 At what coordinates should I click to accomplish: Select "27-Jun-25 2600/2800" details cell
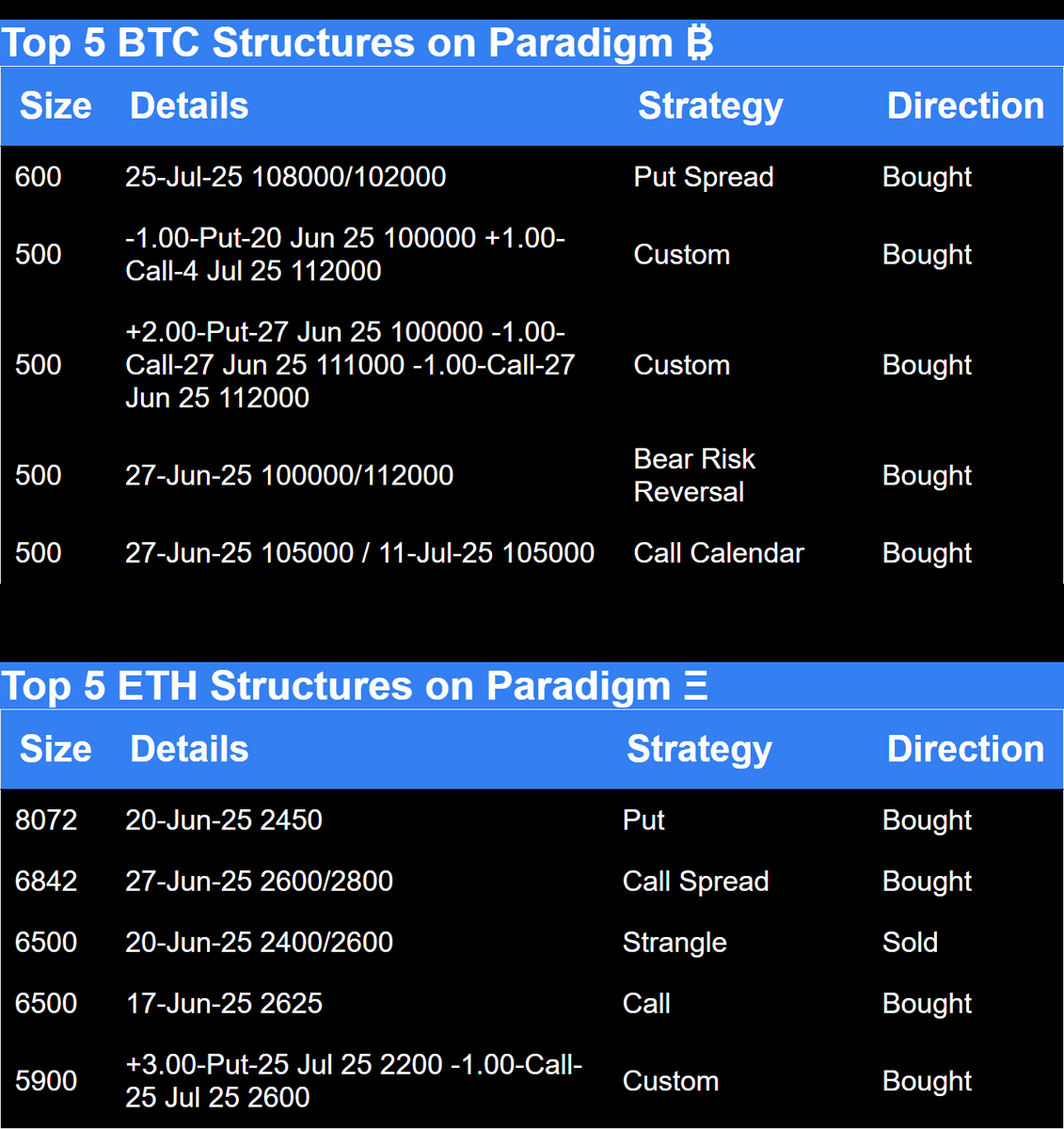(x=260, y=881)
